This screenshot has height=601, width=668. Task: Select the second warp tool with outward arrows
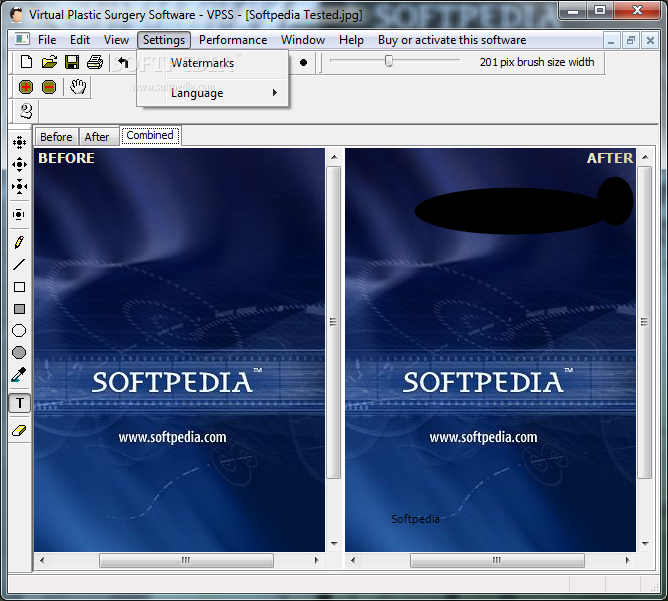19,164
